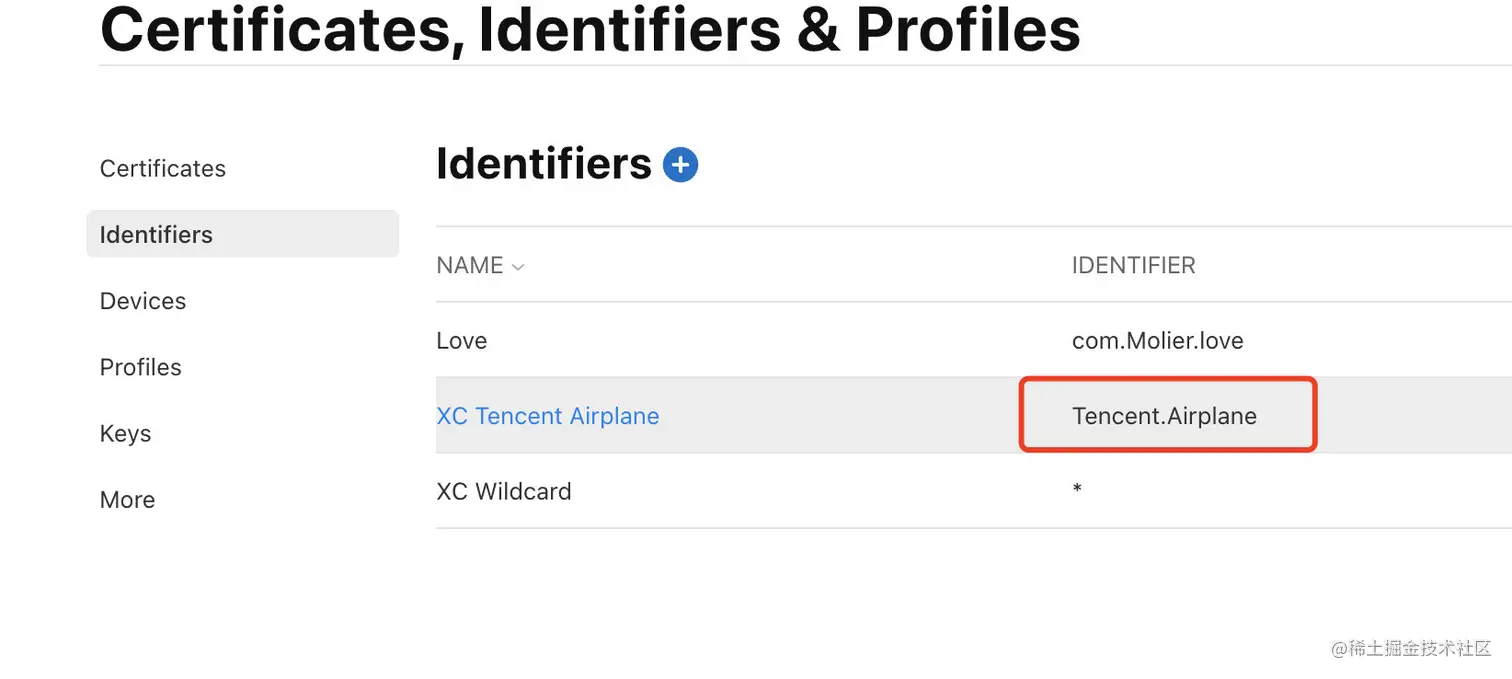Select Identifiers in the sidebar
The width and height of the screenshot is (1512, 679).
click(156, 235)
